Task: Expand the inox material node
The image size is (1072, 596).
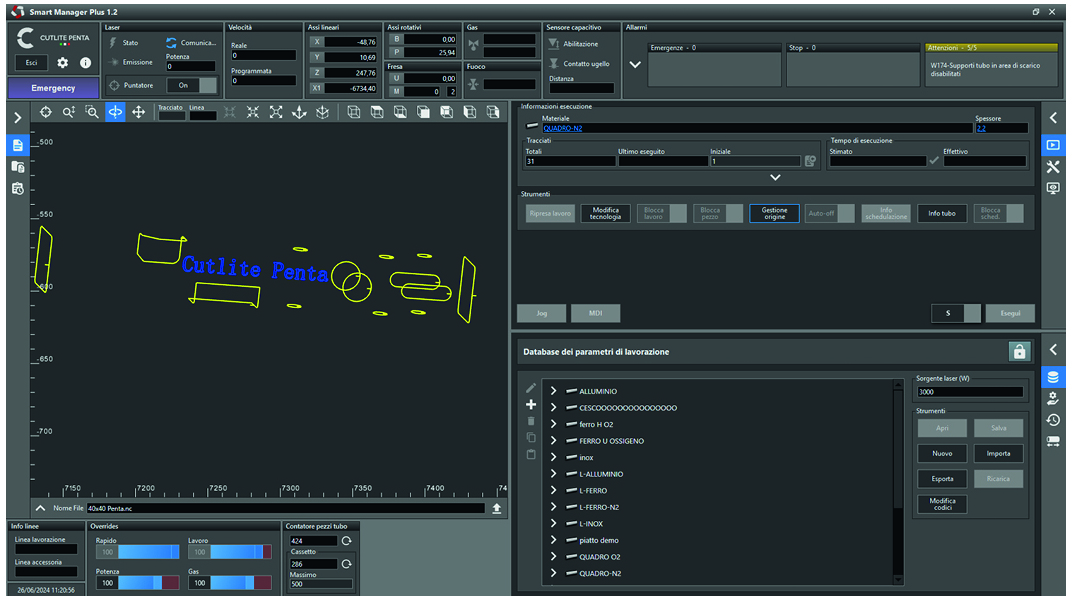Action: click(x=554, y=457)
